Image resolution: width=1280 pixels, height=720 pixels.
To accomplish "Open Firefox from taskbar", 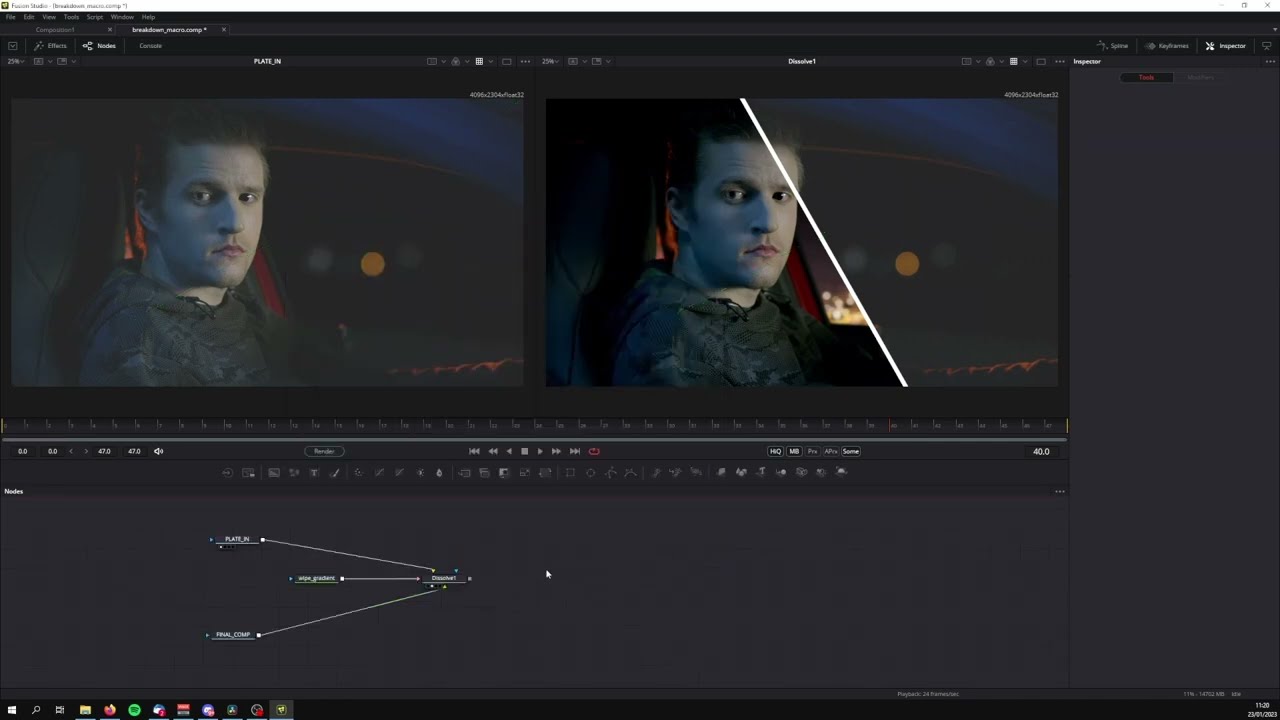I will (x=110, y=710).
